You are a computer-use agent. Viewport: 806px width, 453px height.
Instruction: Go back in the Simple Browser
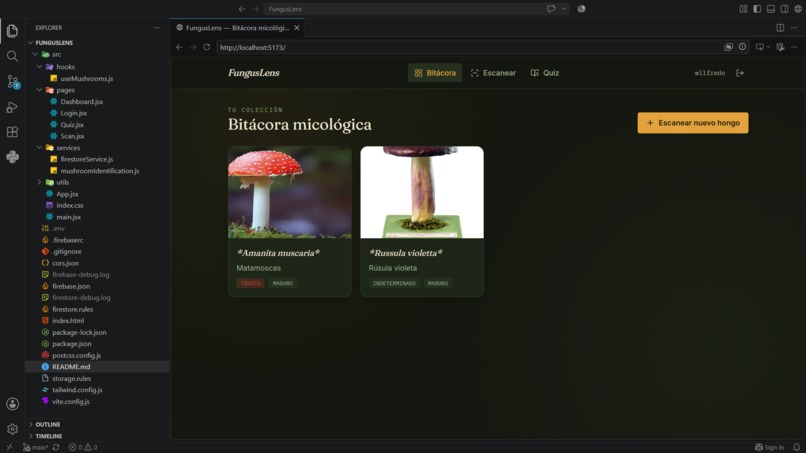coord(179,47)
